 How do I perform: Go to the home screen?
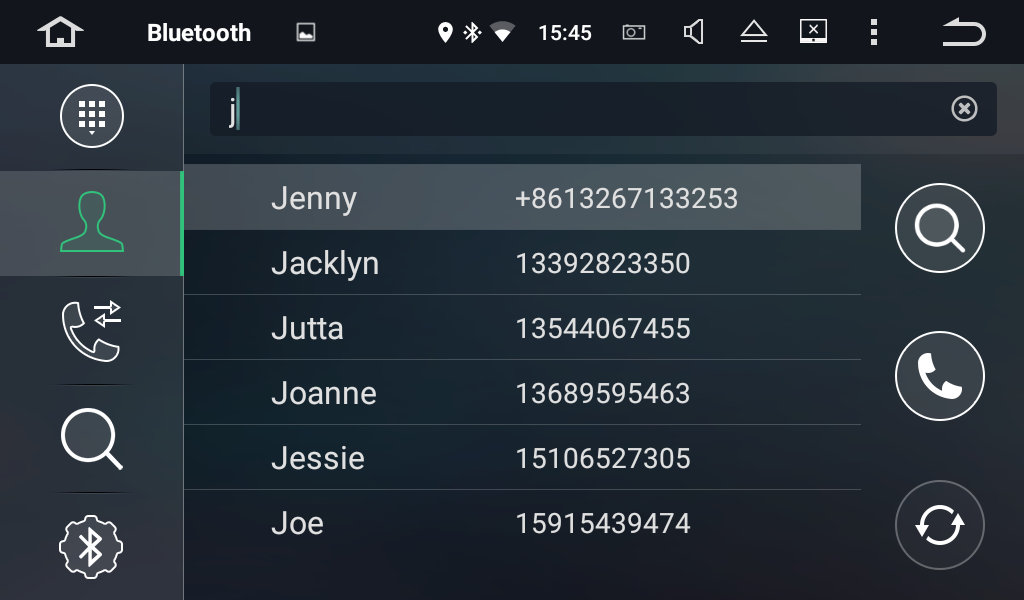click(x=60, y=32)
